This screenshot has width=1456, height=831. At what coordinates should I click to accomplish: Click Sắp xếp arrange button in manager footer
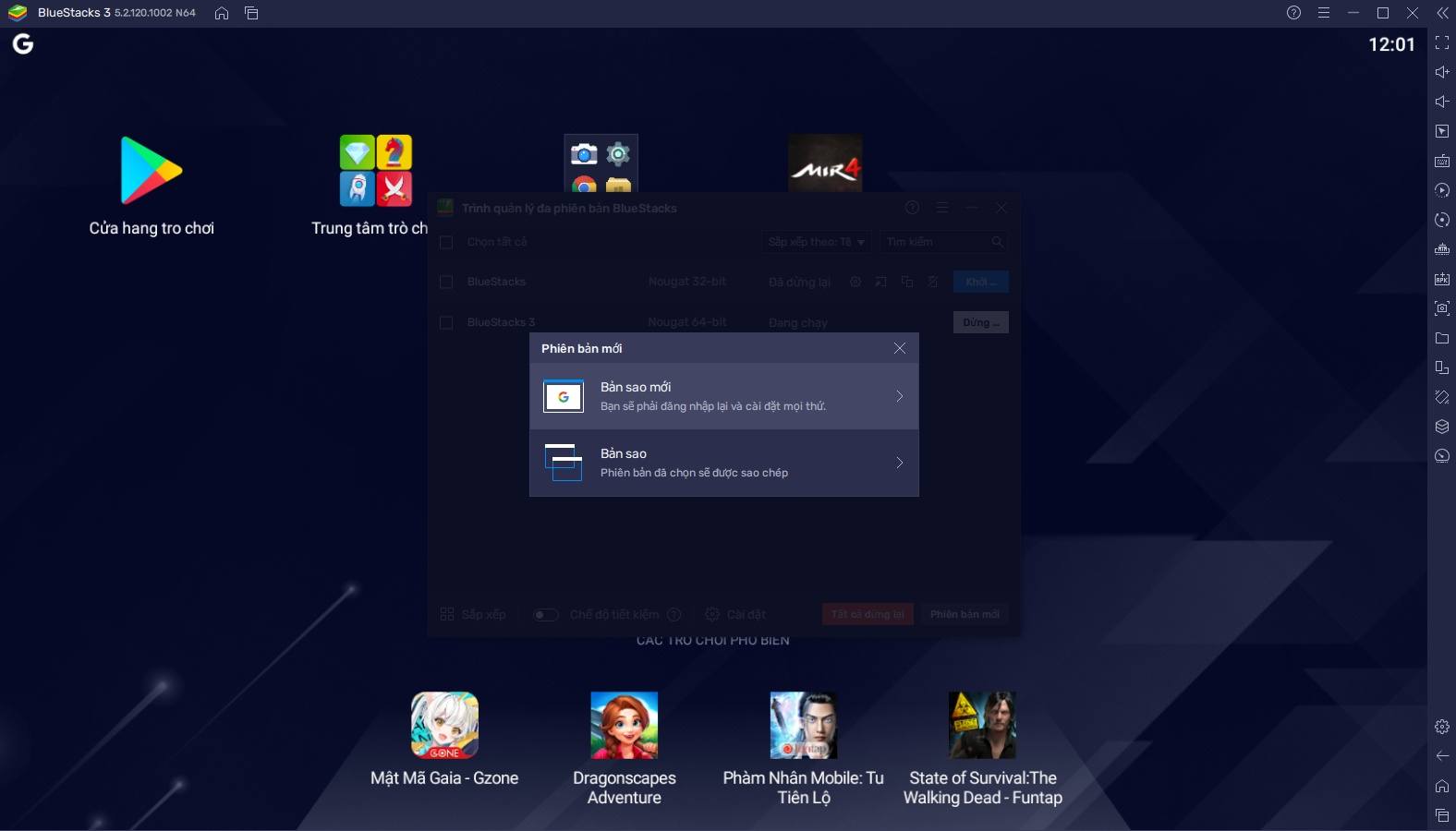click(x=473, y=614)
